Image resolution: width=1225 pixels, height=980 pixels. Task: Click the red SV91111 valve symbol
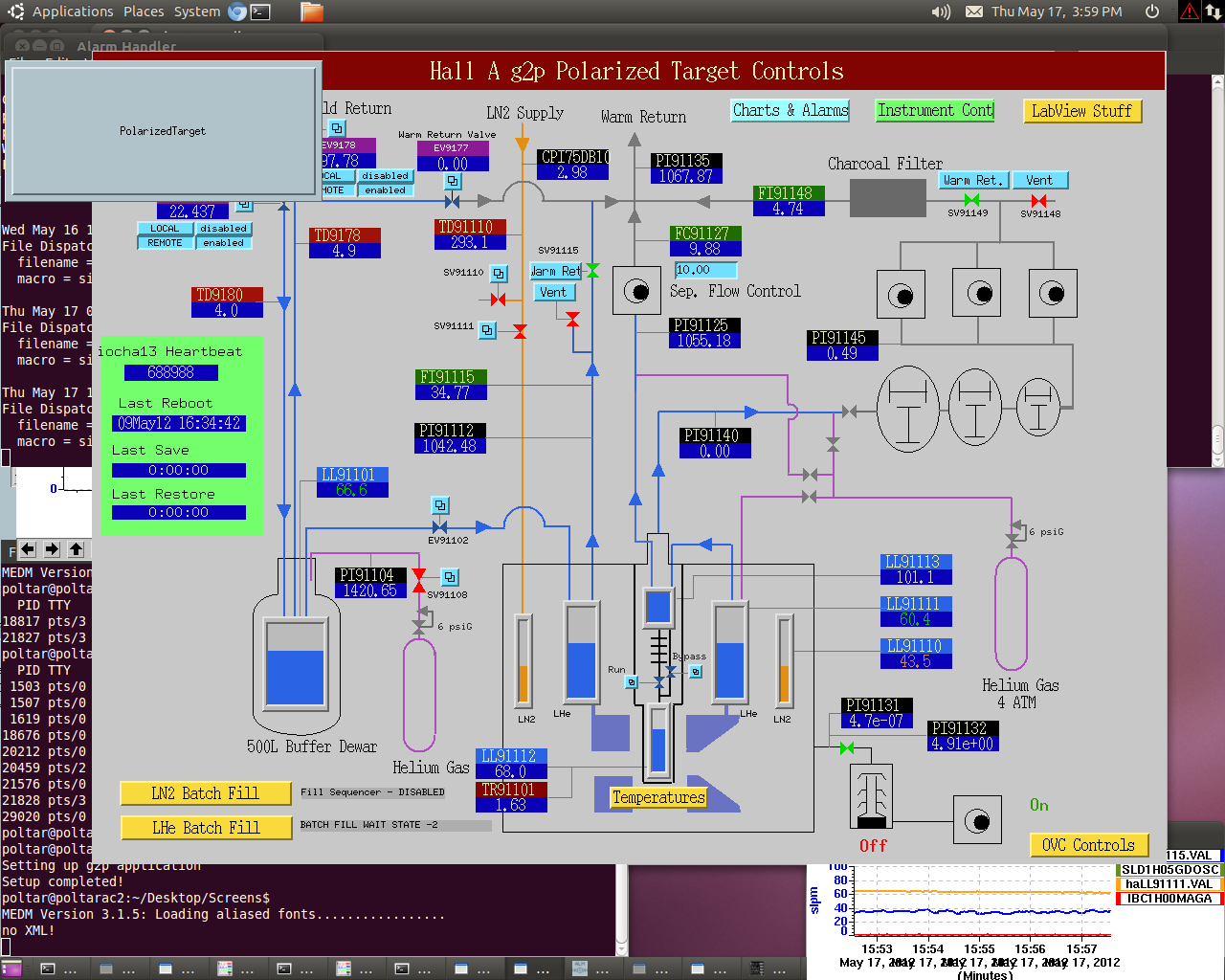coord(520,331)
